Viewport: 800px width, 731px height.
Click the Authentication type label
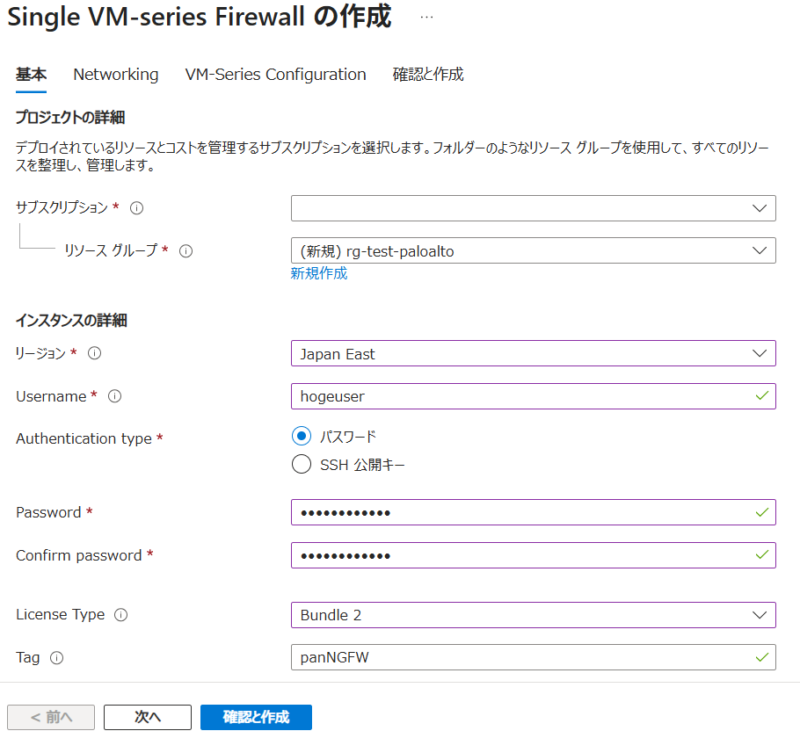[x=84, y=439]
